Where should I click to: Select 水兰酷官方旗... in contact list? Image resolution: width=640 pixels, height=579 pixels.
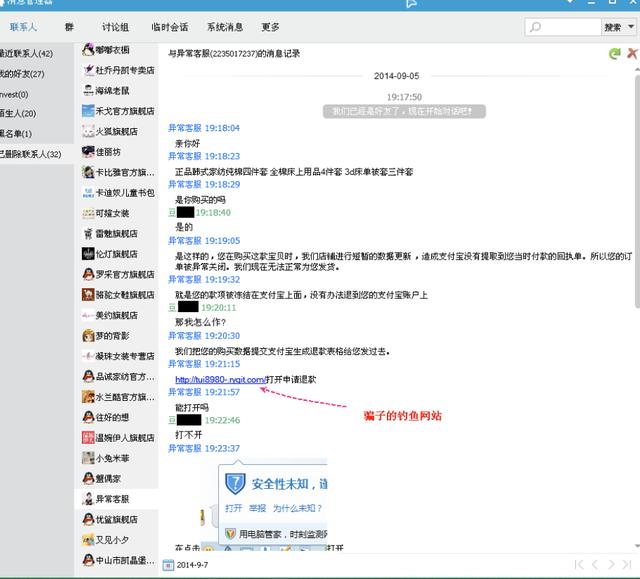[x=116, y=397]
